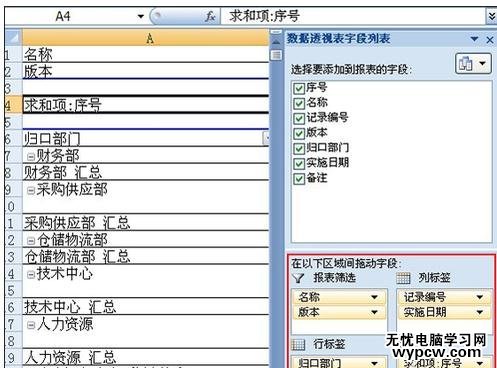497x368 pixels.
Task: Select cell A2 containing 版本
Action: coord(146,71)
